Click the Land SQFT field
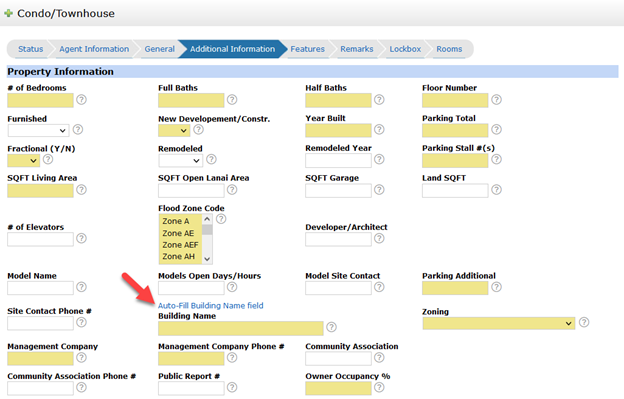 click(455, 191)
